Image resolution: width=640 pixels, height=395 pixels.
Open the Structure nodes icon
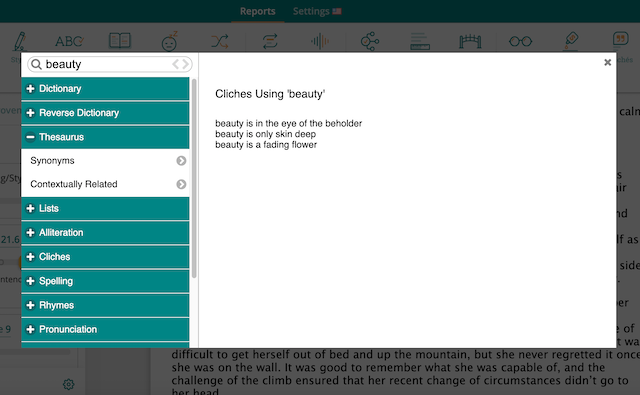370,41
